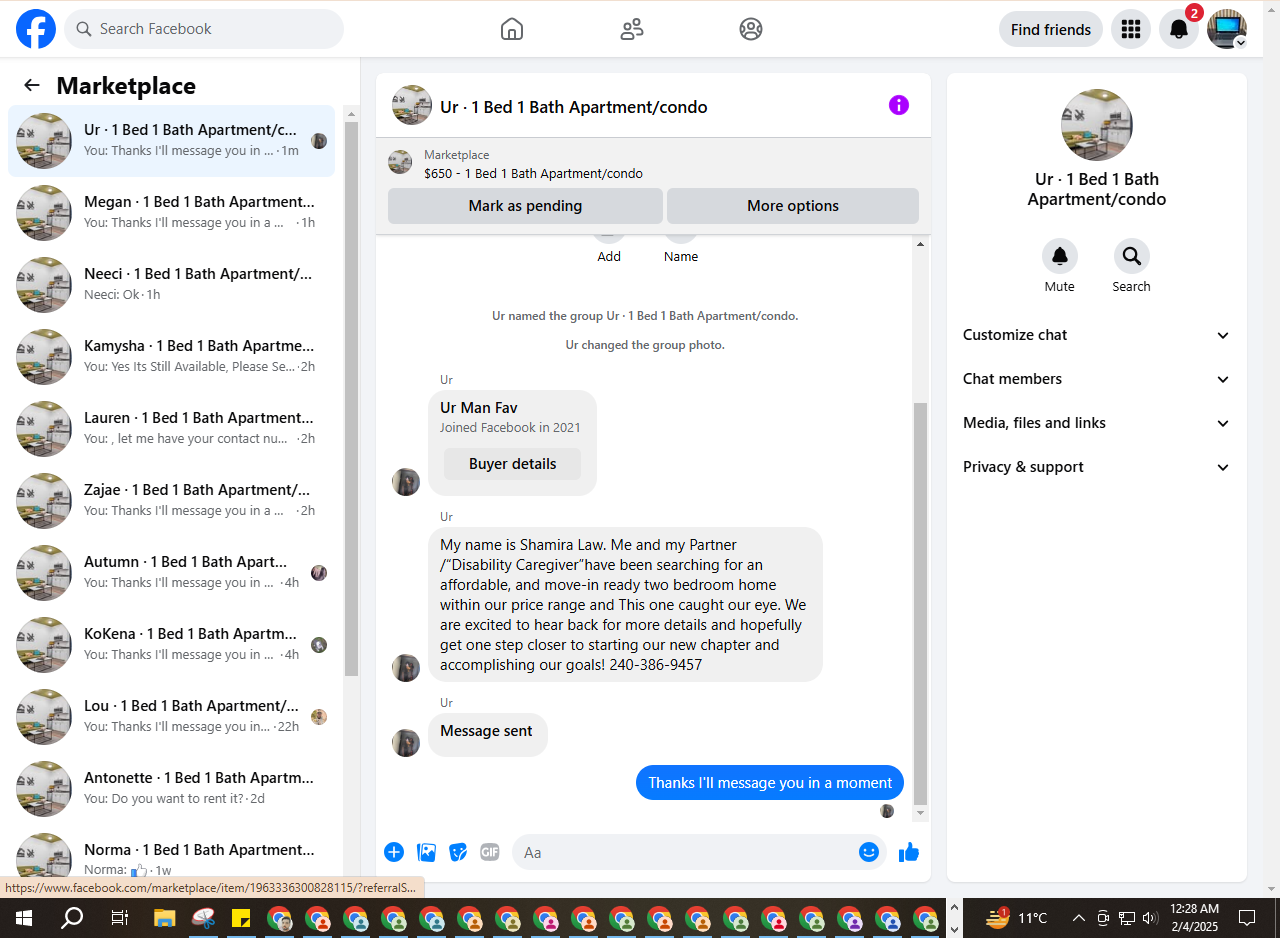Screen dimensions: 1280x938
Task: Open the emoji picker
Action: tap(869, 852)
